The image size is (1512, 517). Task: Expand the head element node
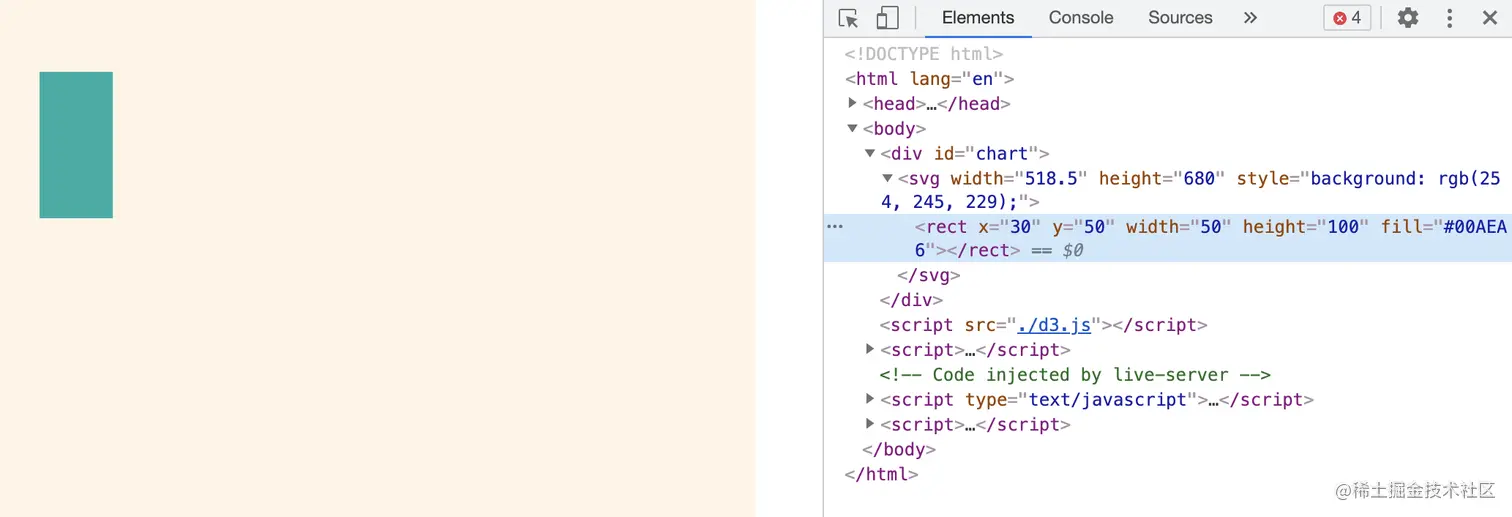coord(853,103)
